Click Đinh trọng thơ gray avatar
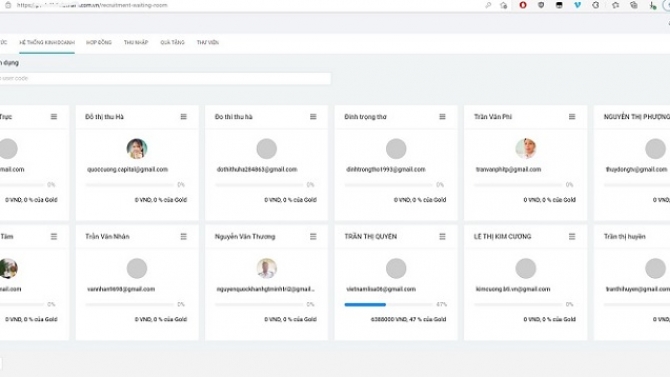Viewport: 670px width, 377px height. (396, 148)
